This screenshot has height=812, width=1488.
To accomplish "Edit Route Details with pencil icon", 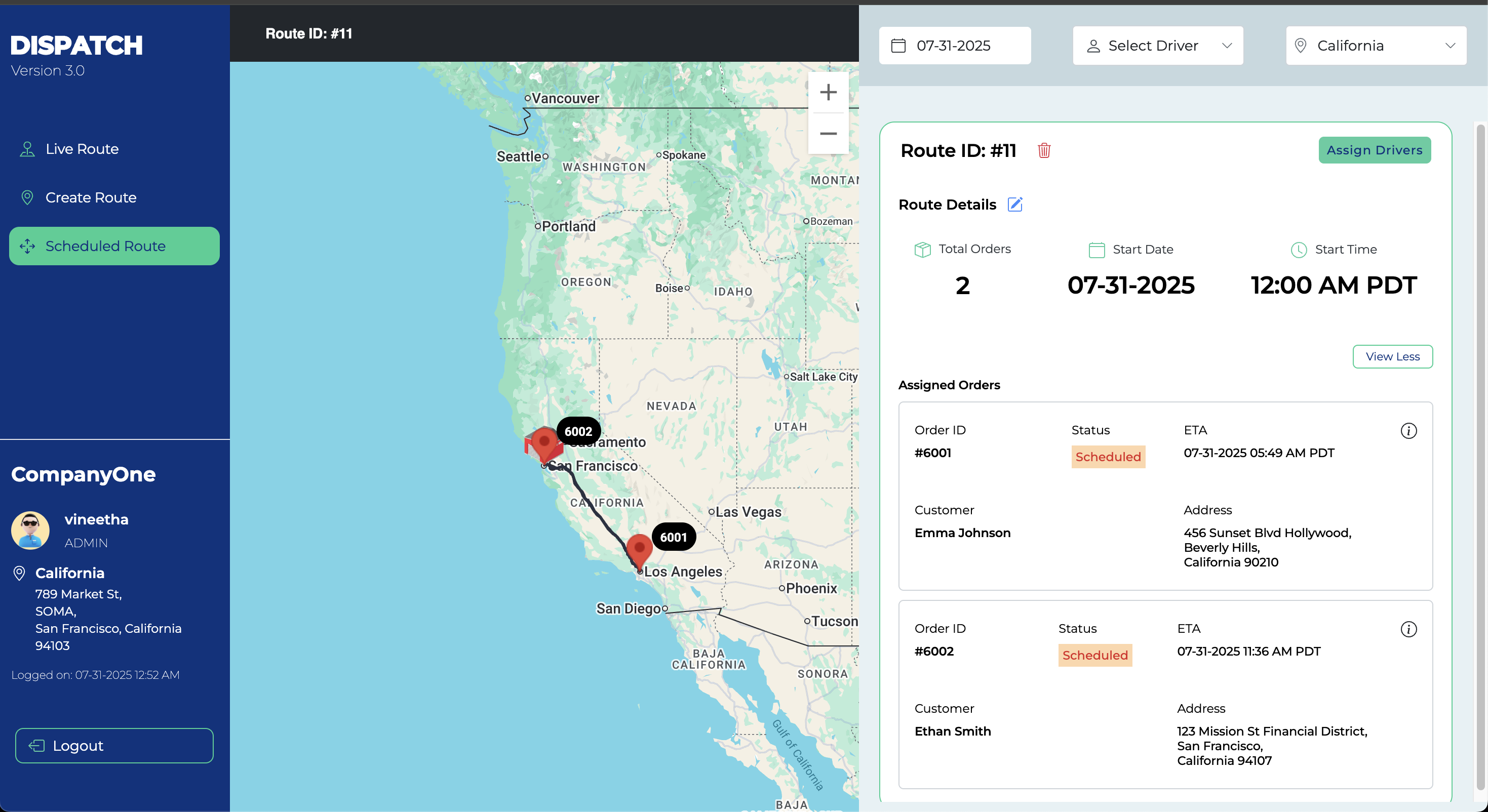I will point(1015,205).
